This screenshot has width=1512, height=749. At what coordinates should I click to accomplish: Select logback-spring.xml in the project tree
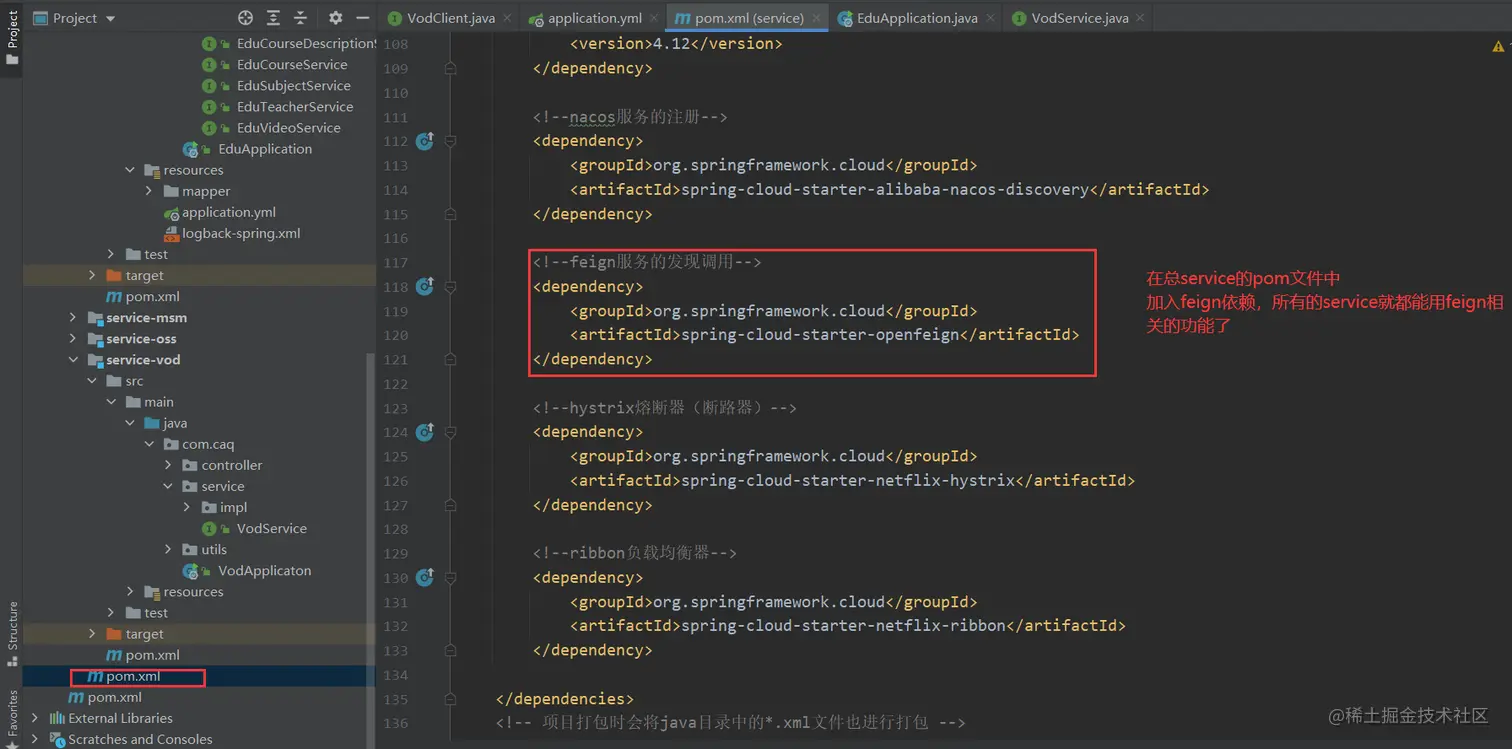(241, 233)
